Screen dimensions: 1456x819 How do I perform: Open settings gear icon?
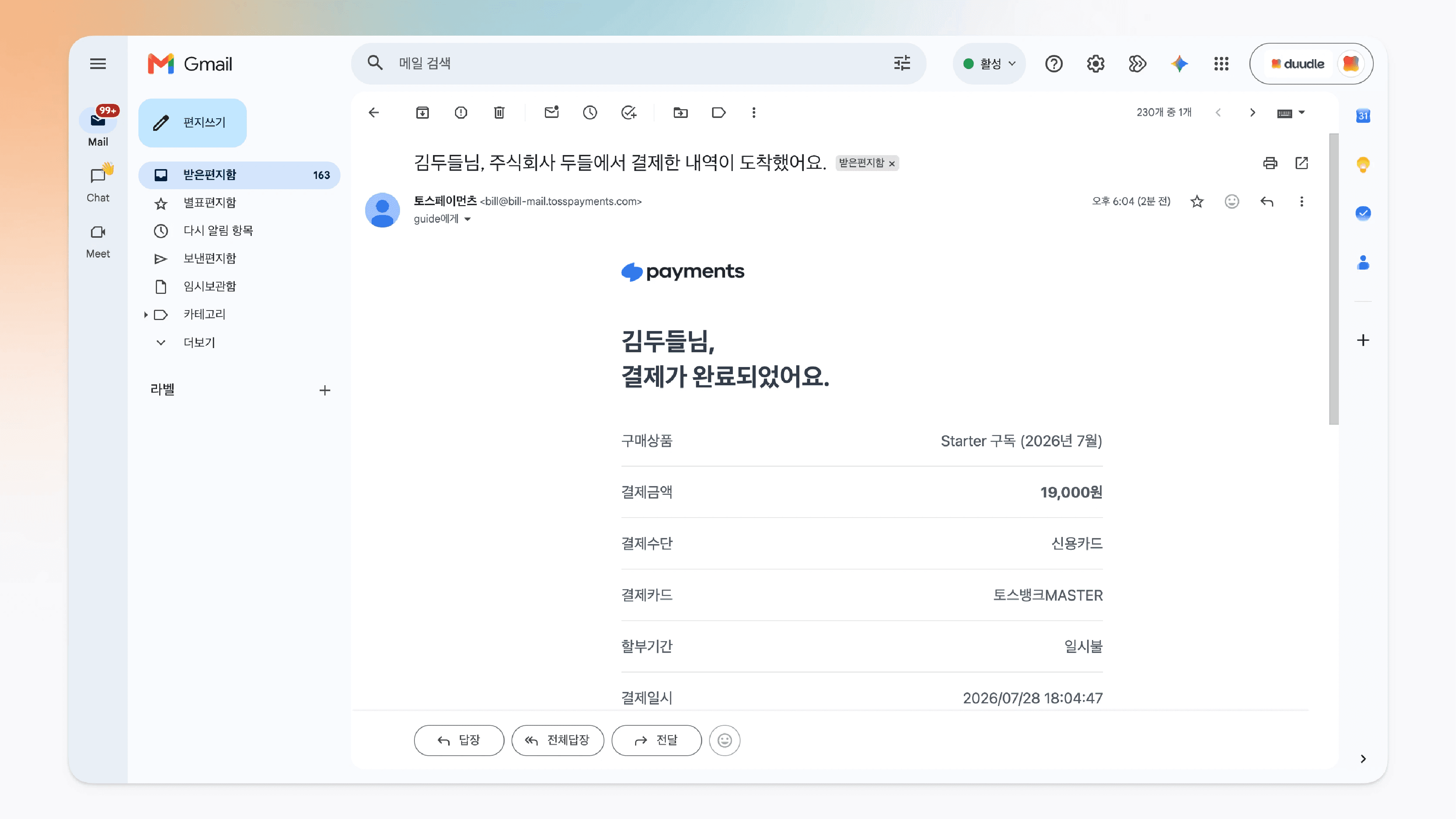tap(1095, 64)
